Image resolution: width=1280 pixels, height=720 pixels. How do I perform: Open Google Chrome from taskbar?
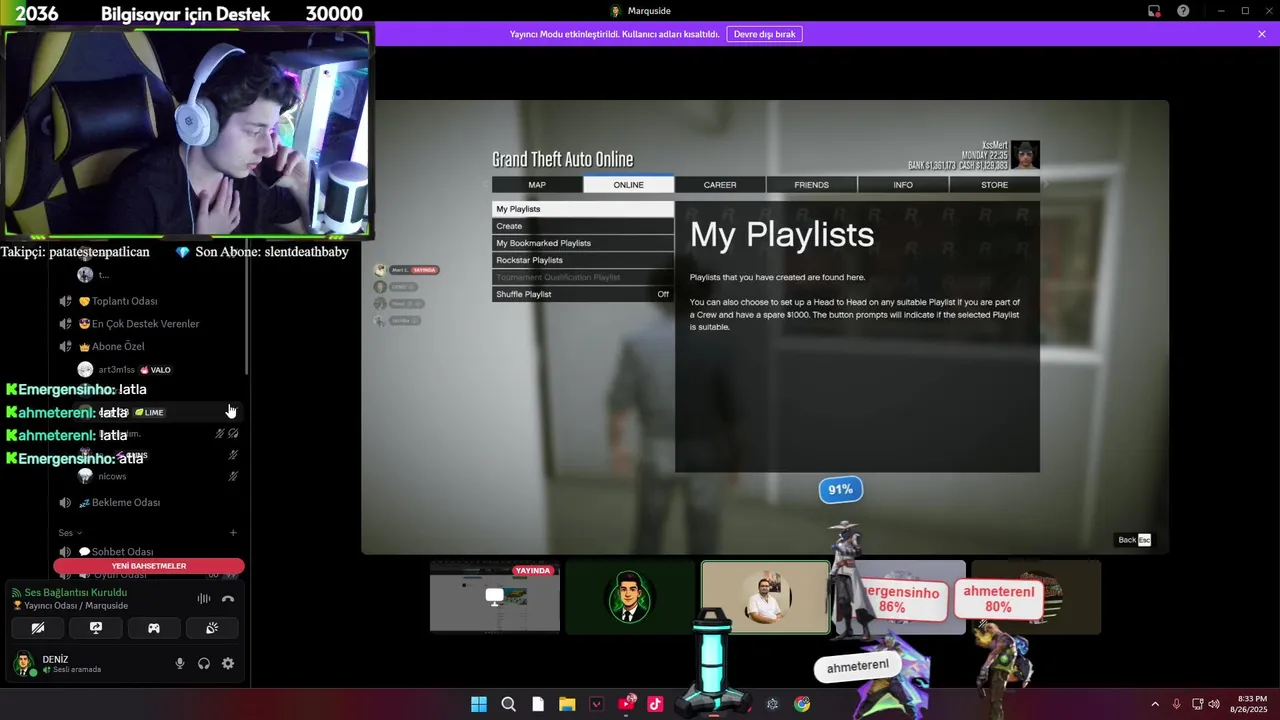[x=802, y=704]
